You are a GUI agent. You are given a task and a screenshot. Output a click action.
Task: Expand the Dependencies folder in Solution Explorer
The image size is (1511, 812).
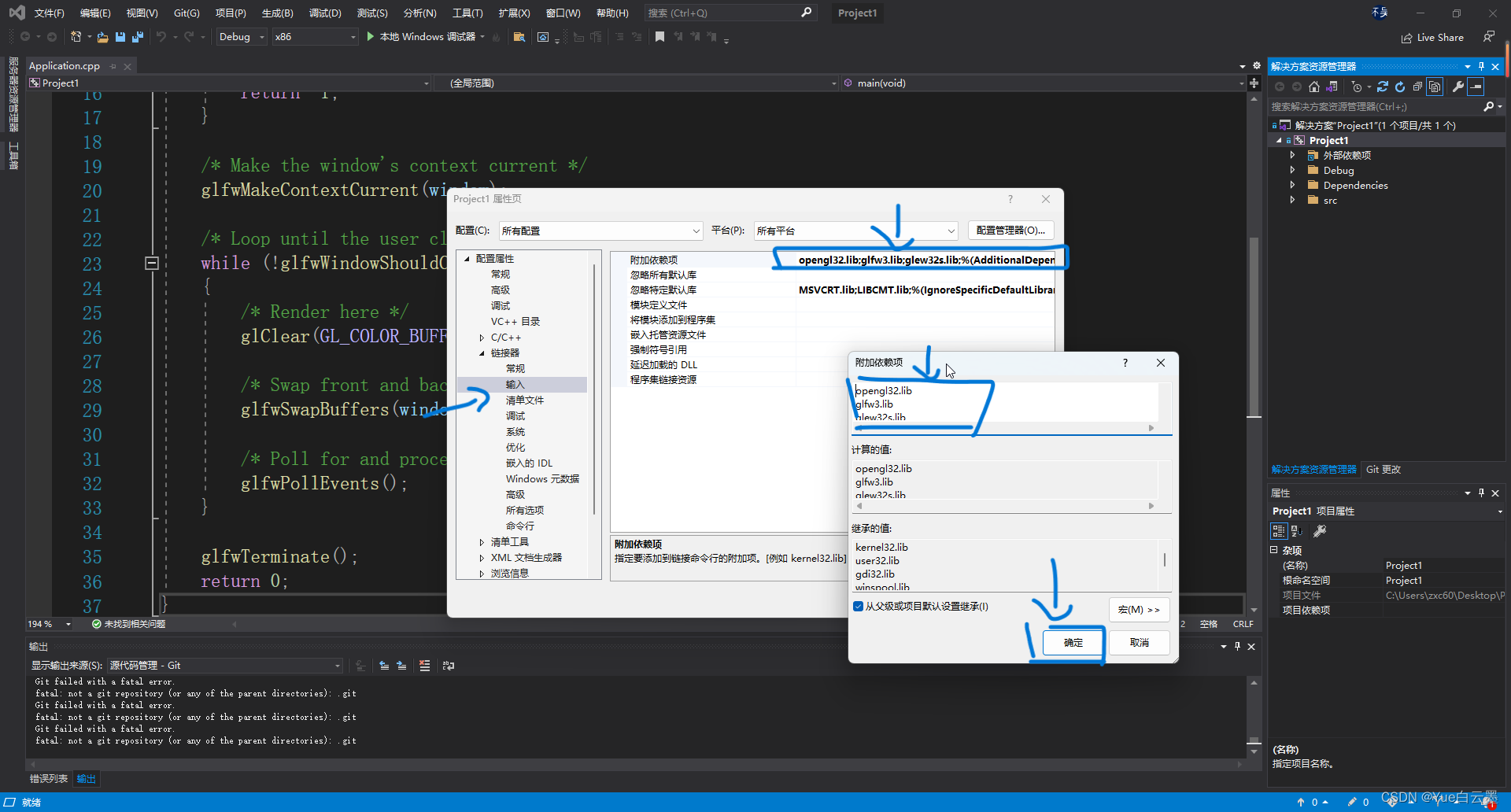[1292, 185]
